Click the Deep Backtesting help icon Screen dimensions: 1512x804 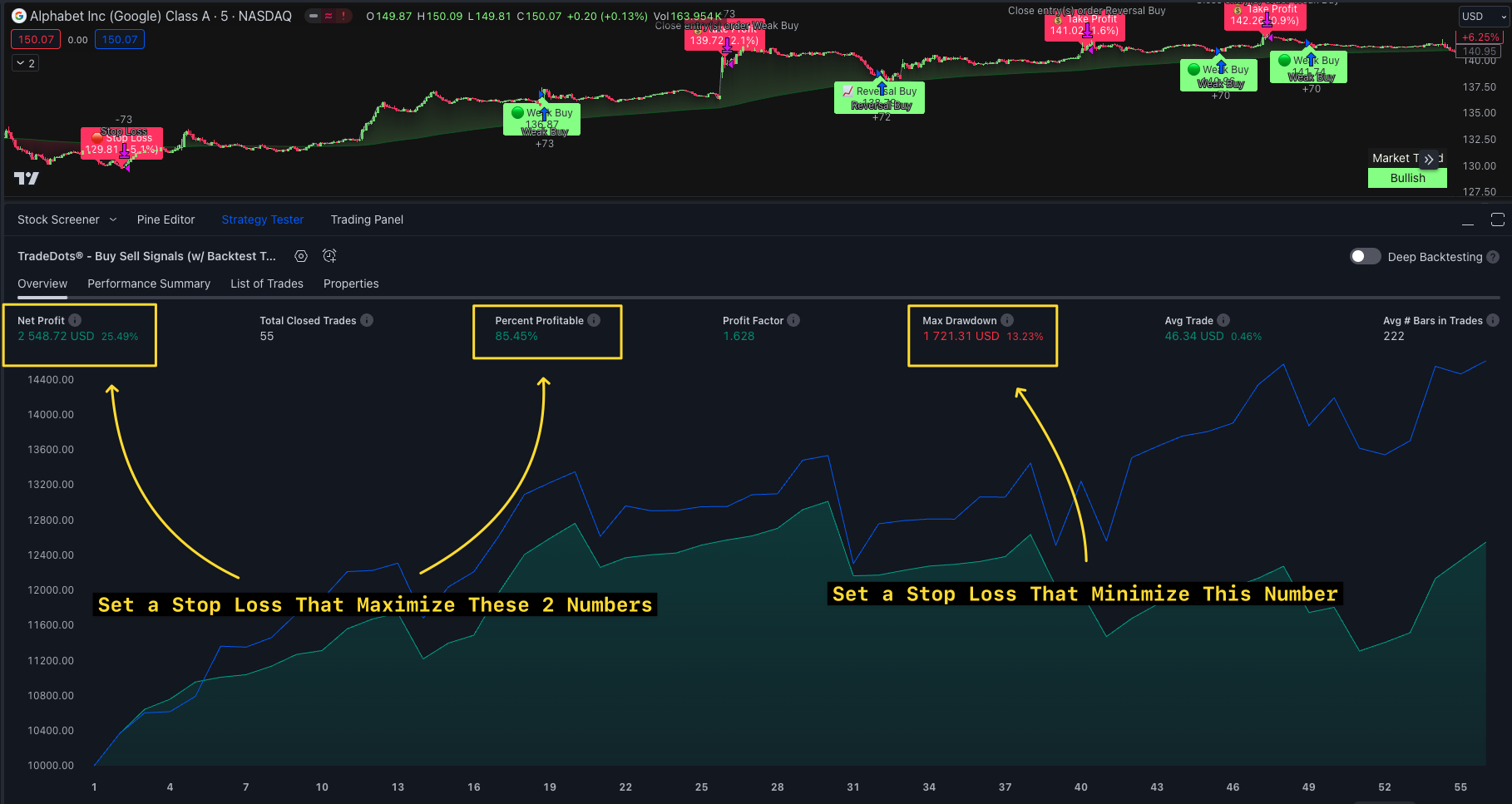pos(1493,257)
